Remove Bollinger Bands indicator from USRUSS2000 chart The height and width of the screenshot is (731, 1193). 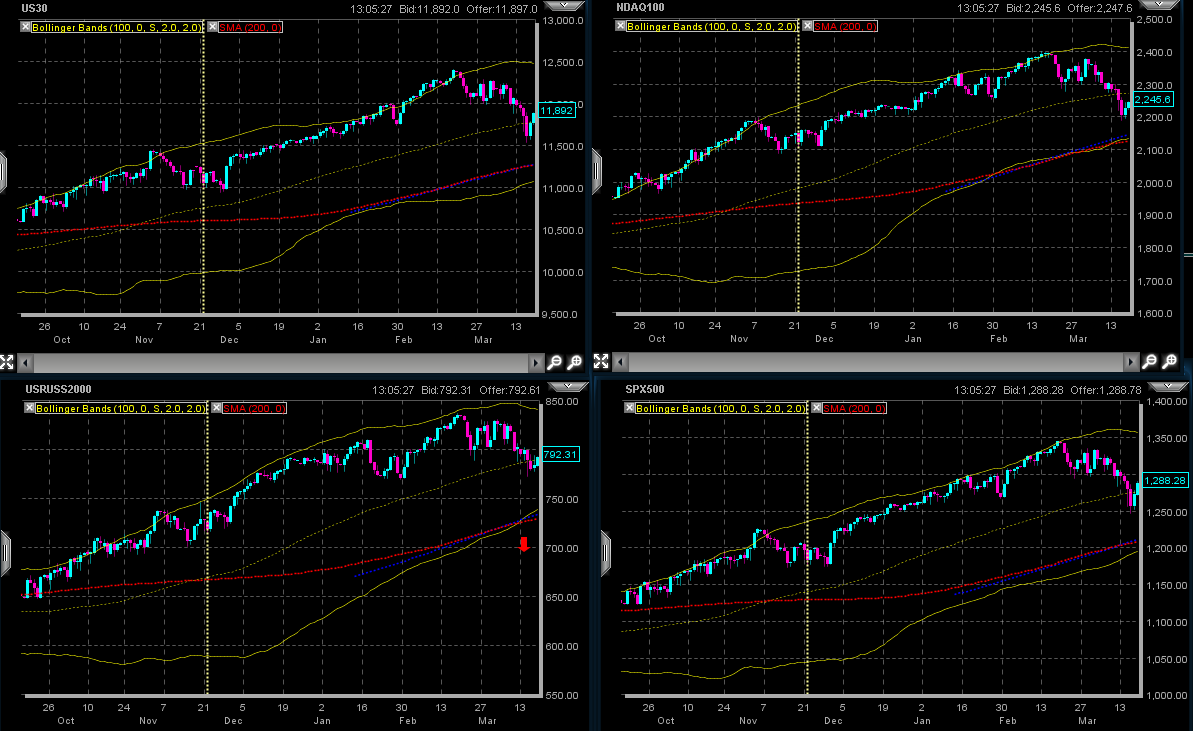[x=29, y=408]
